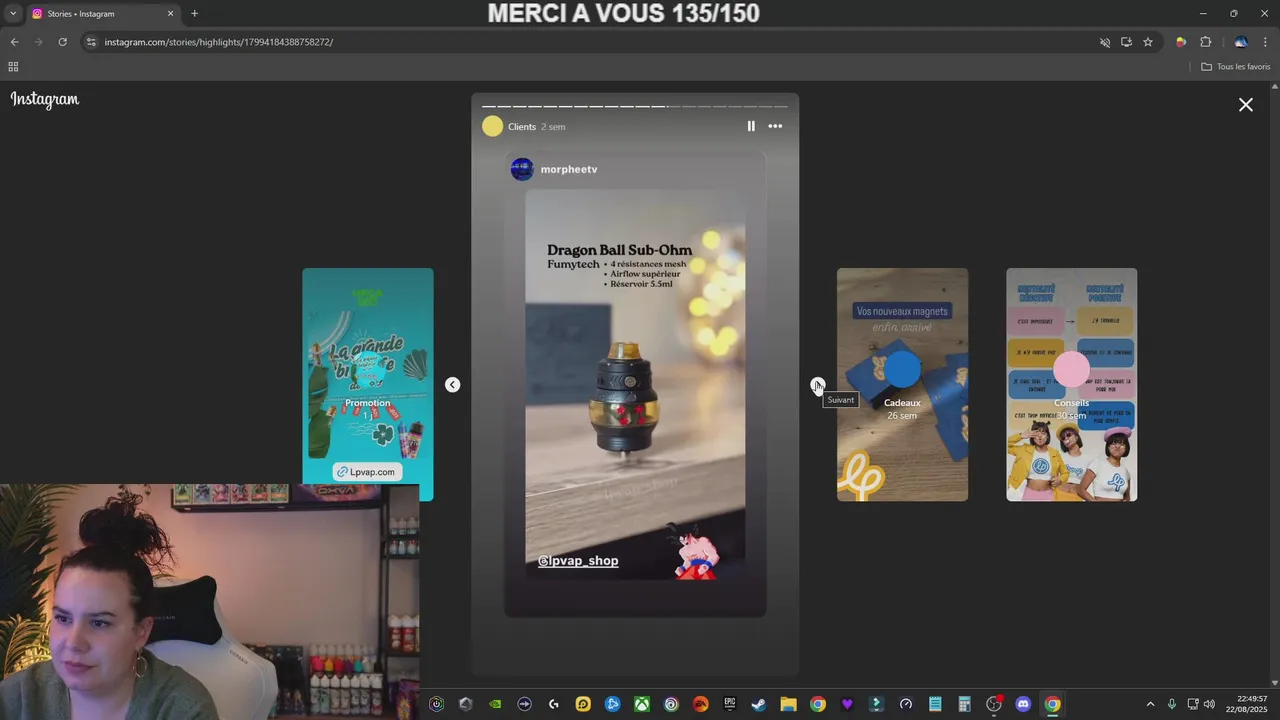This screenshot has height=720, width=1280.
Task: Click the address bar URL
Action: pos(219,42)
